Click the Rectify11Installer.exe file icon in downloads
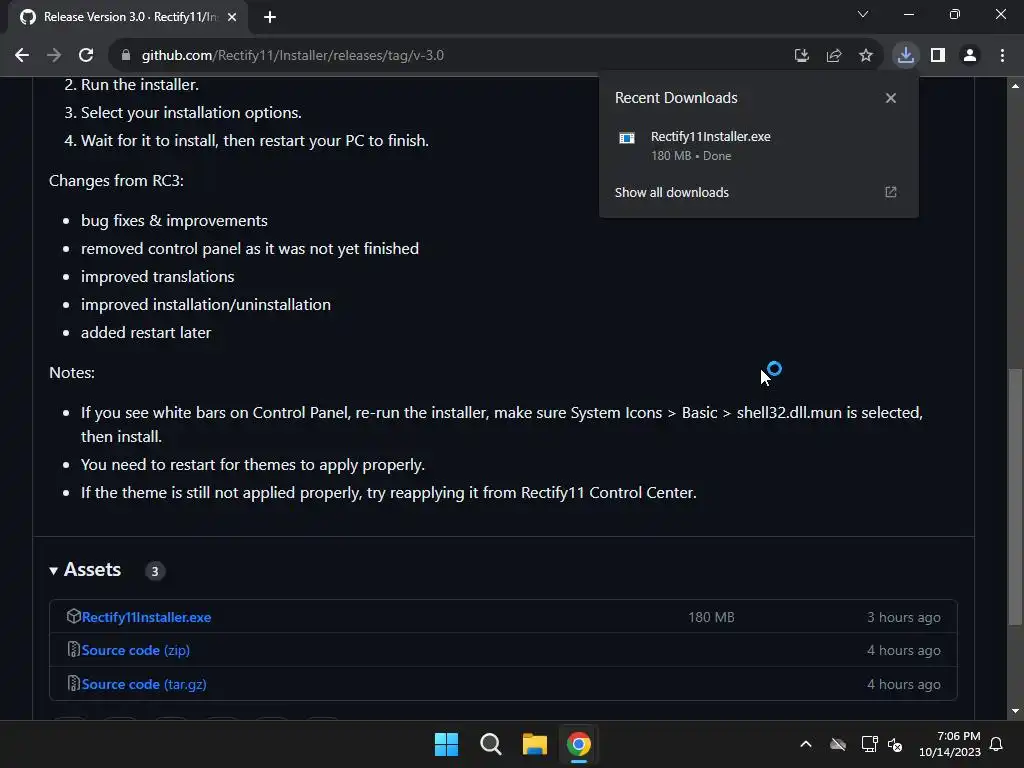Viewport: 1024px width, 768px height. coord(627,138)
